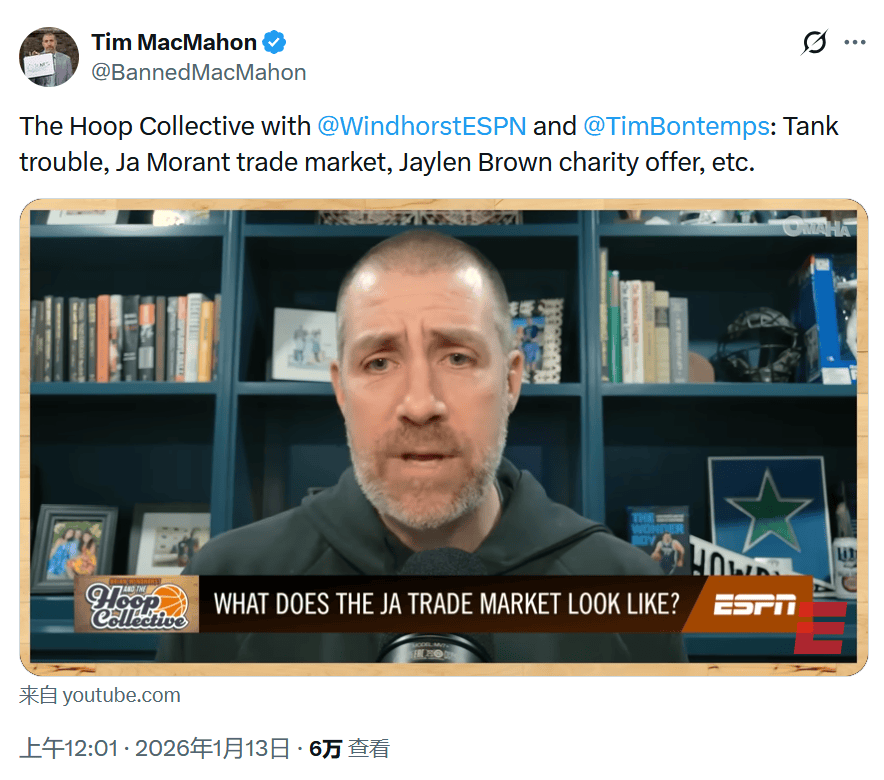Click the blue verified badge
The height and width of the screenshot is (780, 884).
pyautogui.click(x=275, y=42)
